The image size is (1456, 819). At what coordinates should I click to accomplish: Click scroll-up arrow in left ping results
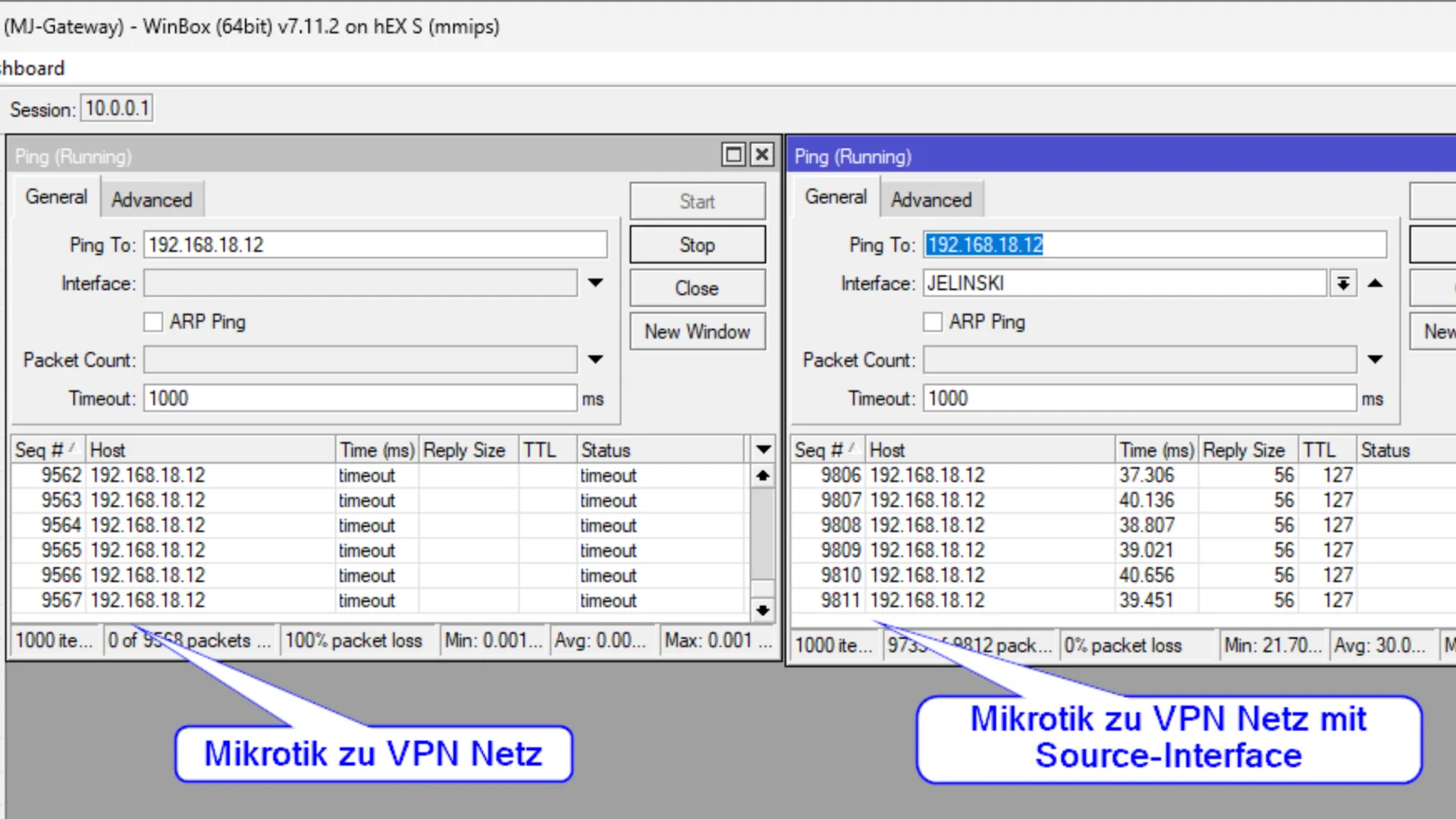pos(763,475)
